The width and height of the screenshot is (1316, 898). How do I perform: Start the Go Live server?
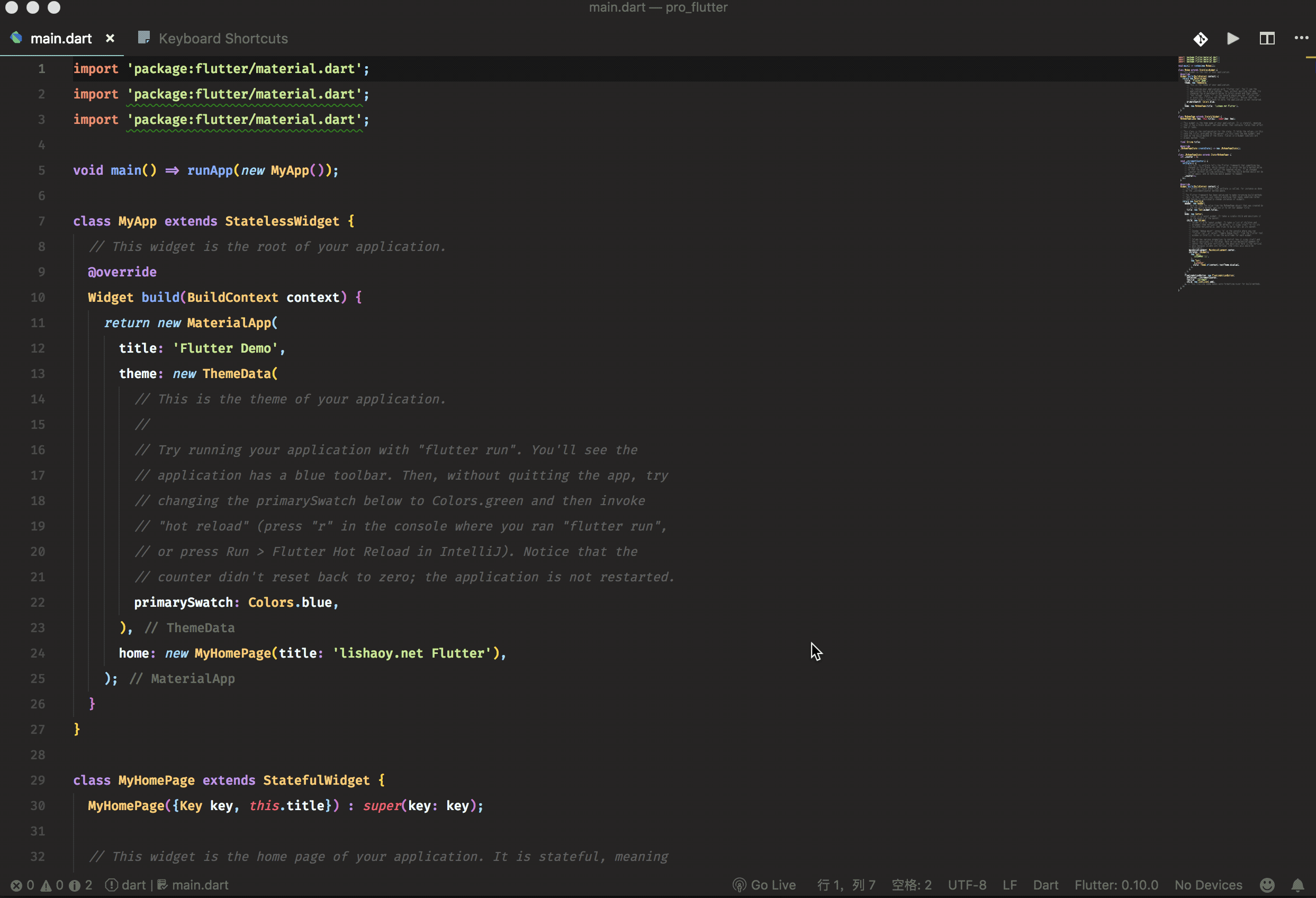pyautogui.click(x=764, y=885)
